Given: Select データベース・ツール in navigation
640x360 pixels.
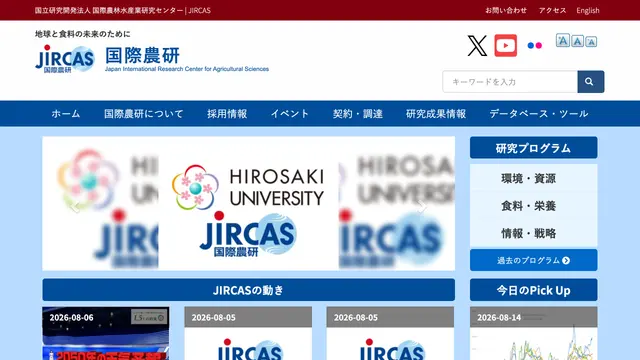Looking at the screenshot, I should [x=539, y=113].
